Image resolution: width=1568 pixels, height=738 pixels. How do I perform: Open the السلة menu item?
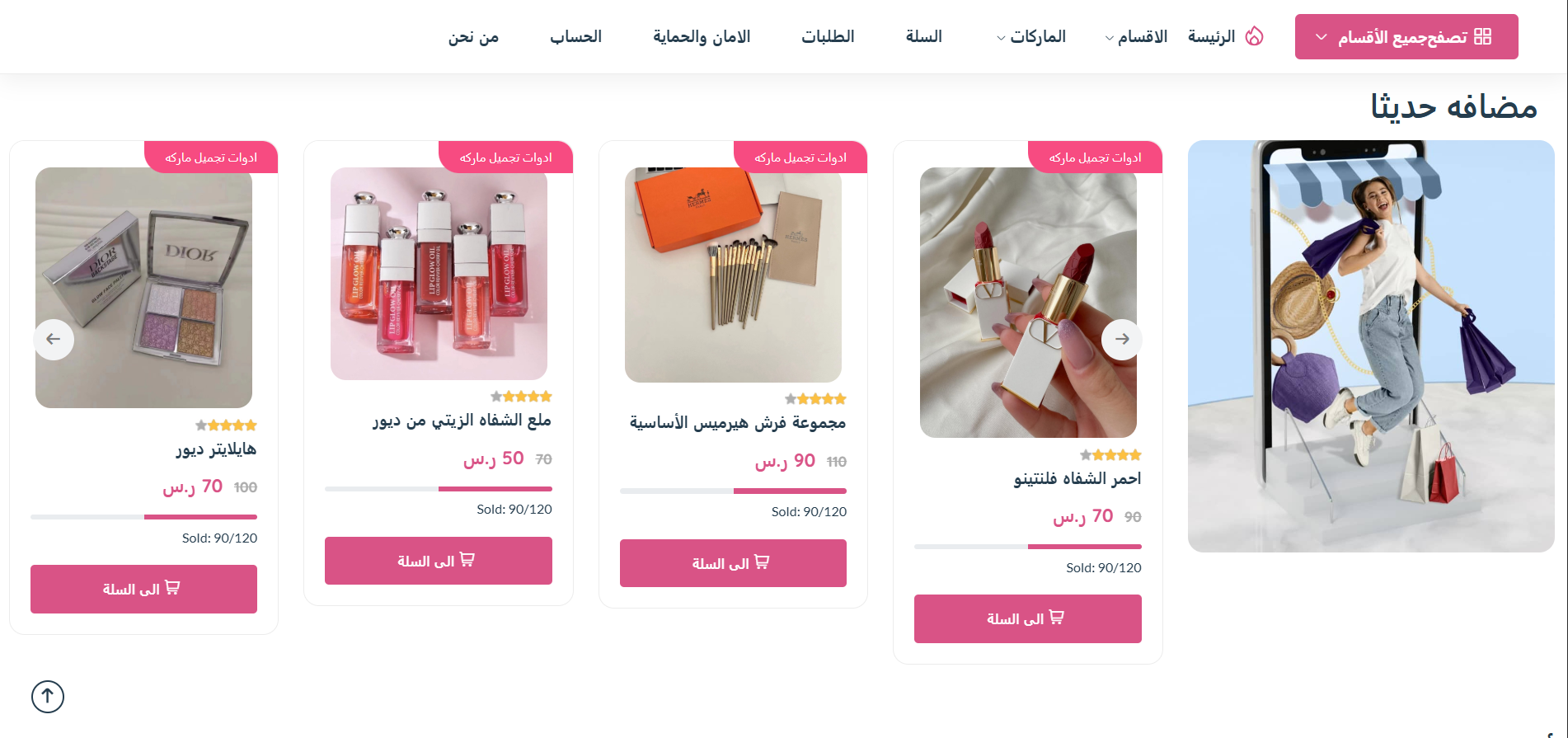923,37
